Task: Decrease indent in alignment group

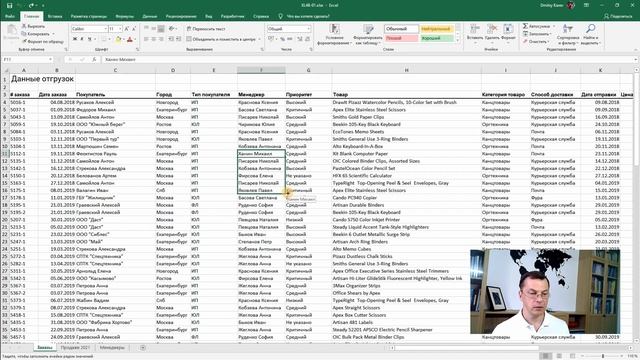Action: (171, 39)
